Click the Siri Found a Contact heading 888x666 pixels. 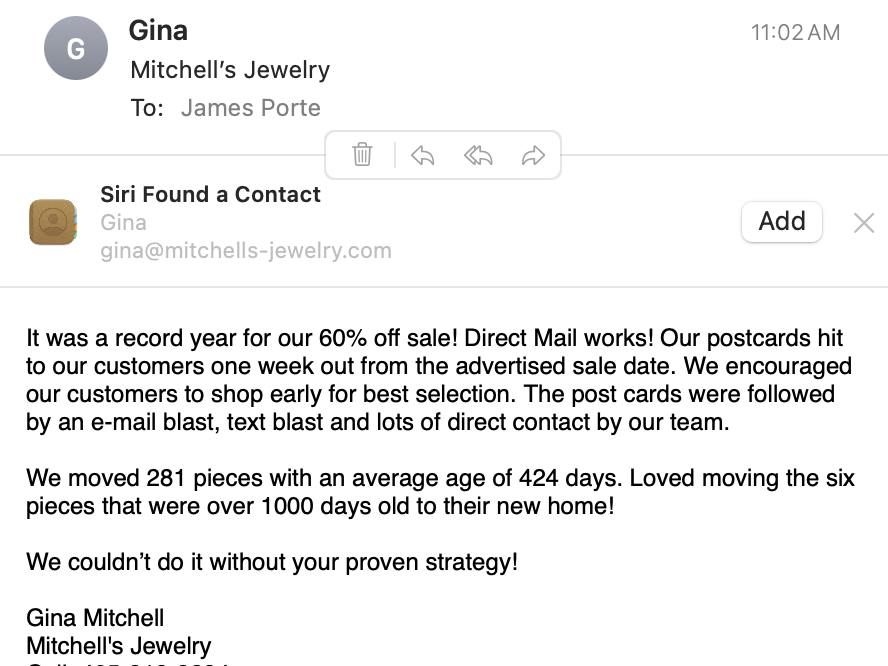click(x=210, y=194)
